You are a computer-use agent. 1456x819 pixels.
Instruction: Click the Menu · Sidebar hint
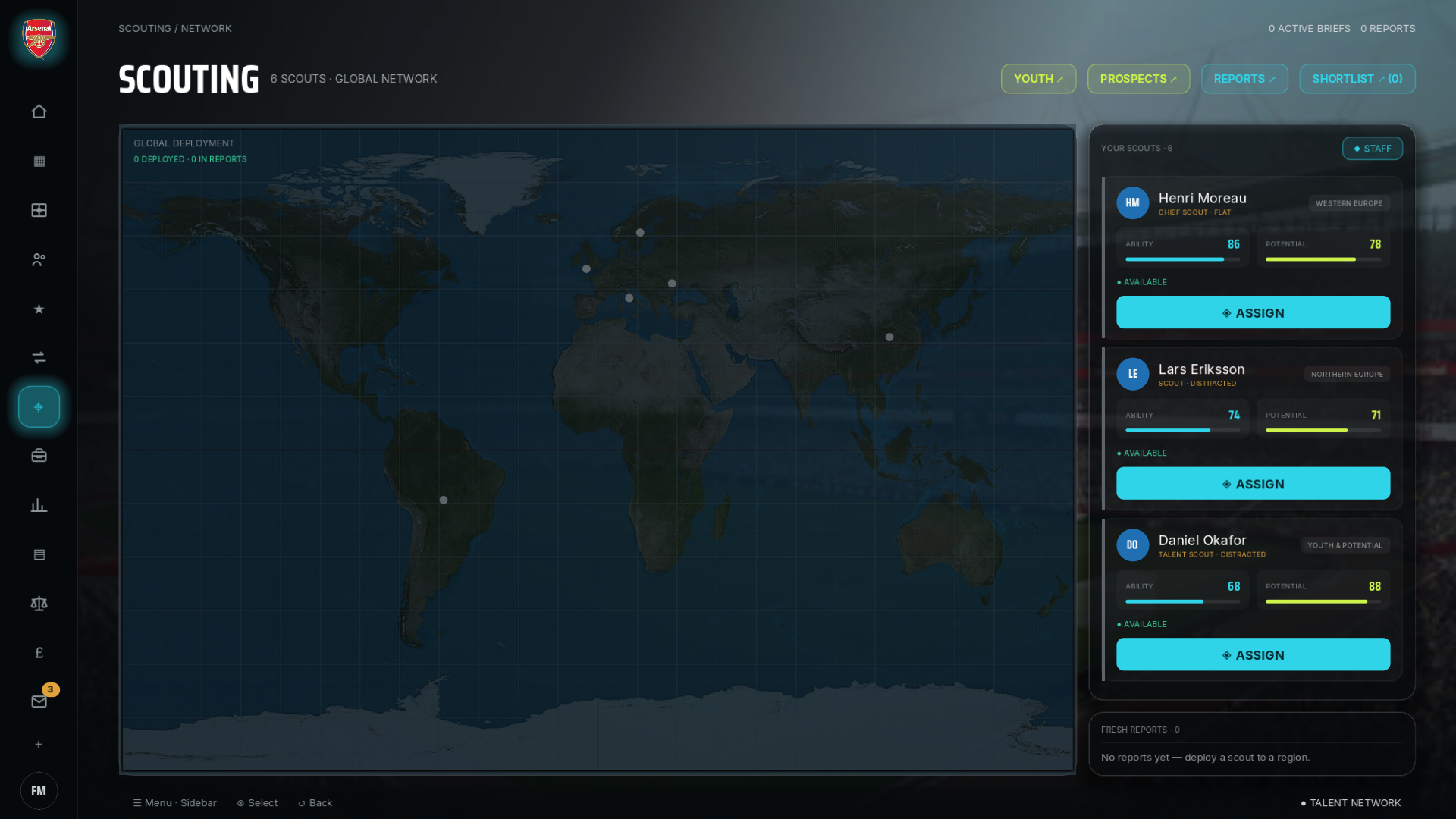click(174, 803)
